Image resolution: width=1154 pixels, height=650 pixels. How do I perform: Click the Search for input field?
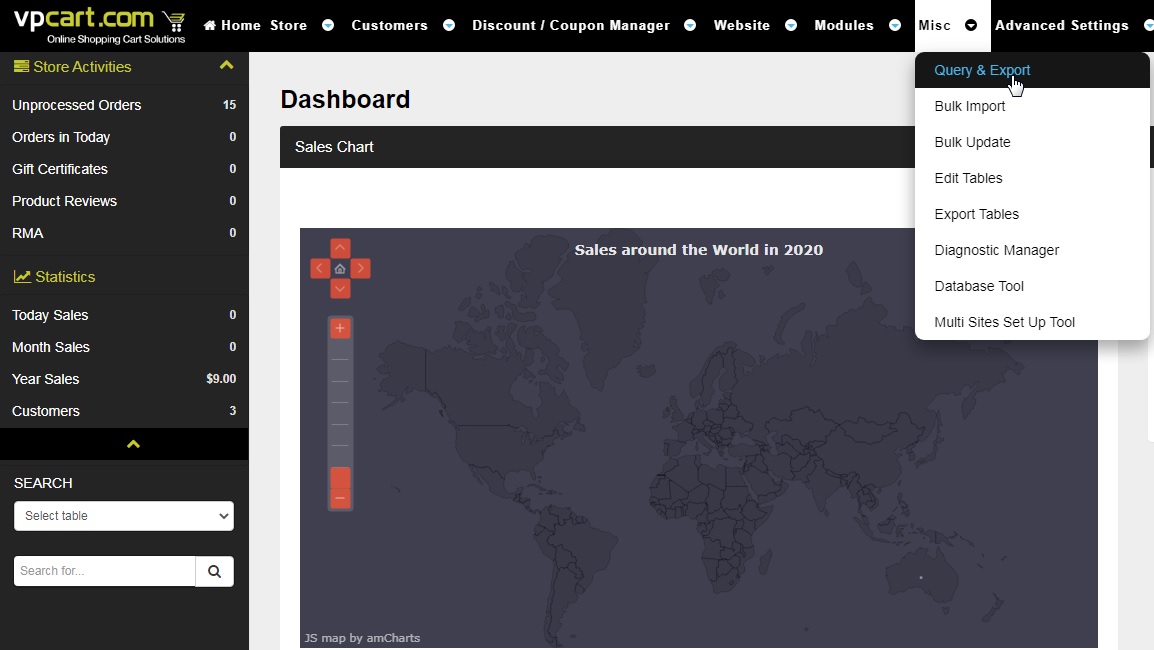click(104, 571)
